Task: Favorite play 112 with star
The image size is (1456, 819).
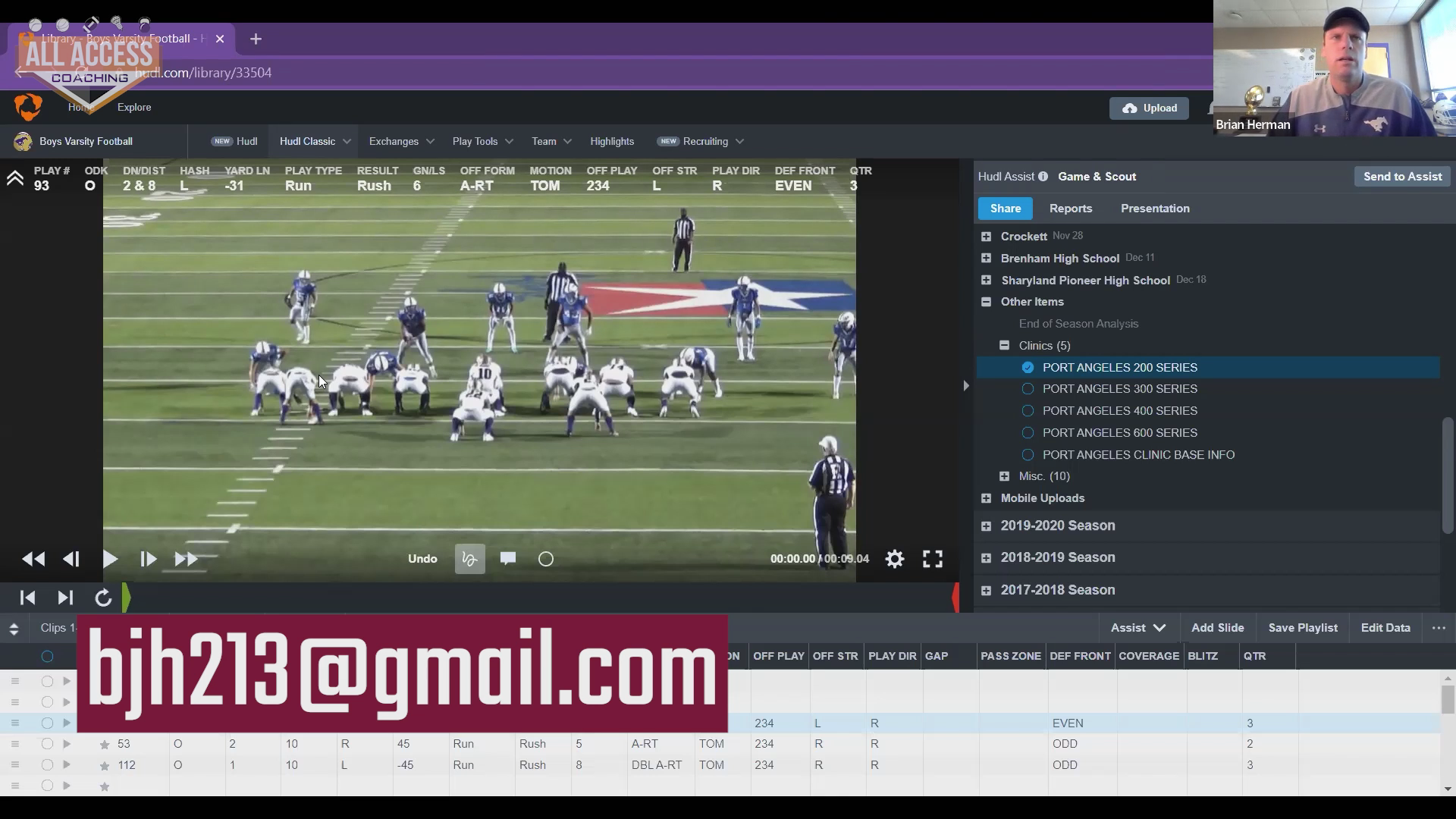Action: [105, 766]
